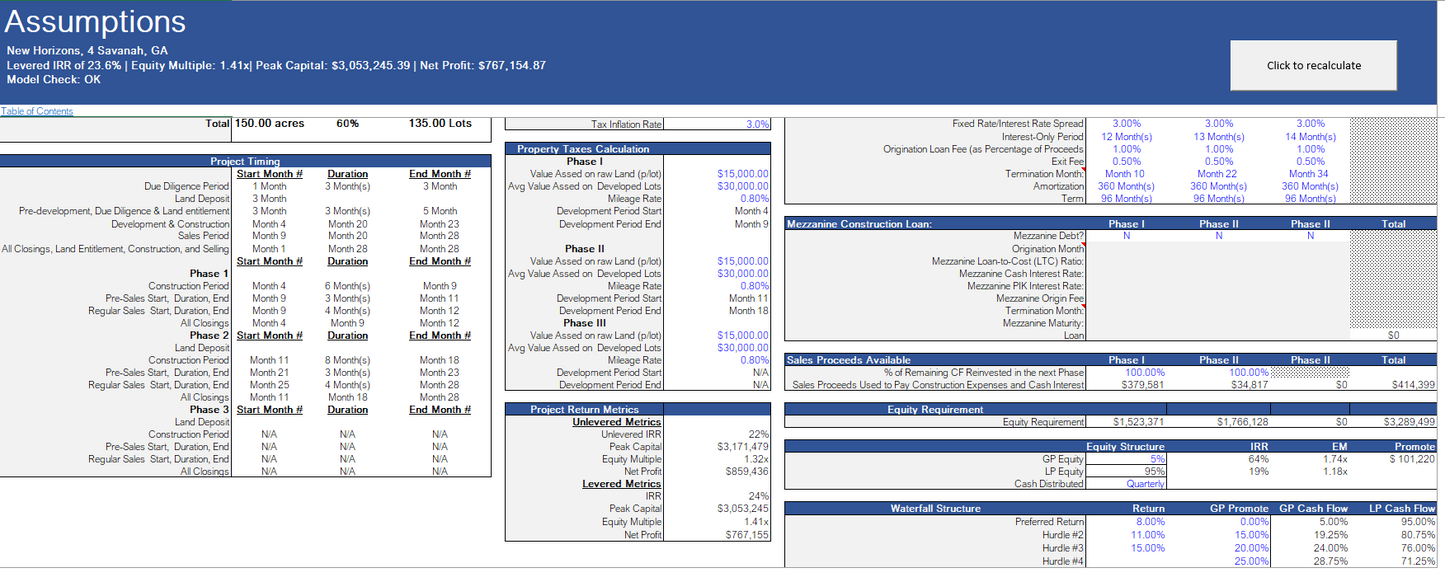Select Mezzanine Debt 'N' cell under Phase I

(1127, 236)
